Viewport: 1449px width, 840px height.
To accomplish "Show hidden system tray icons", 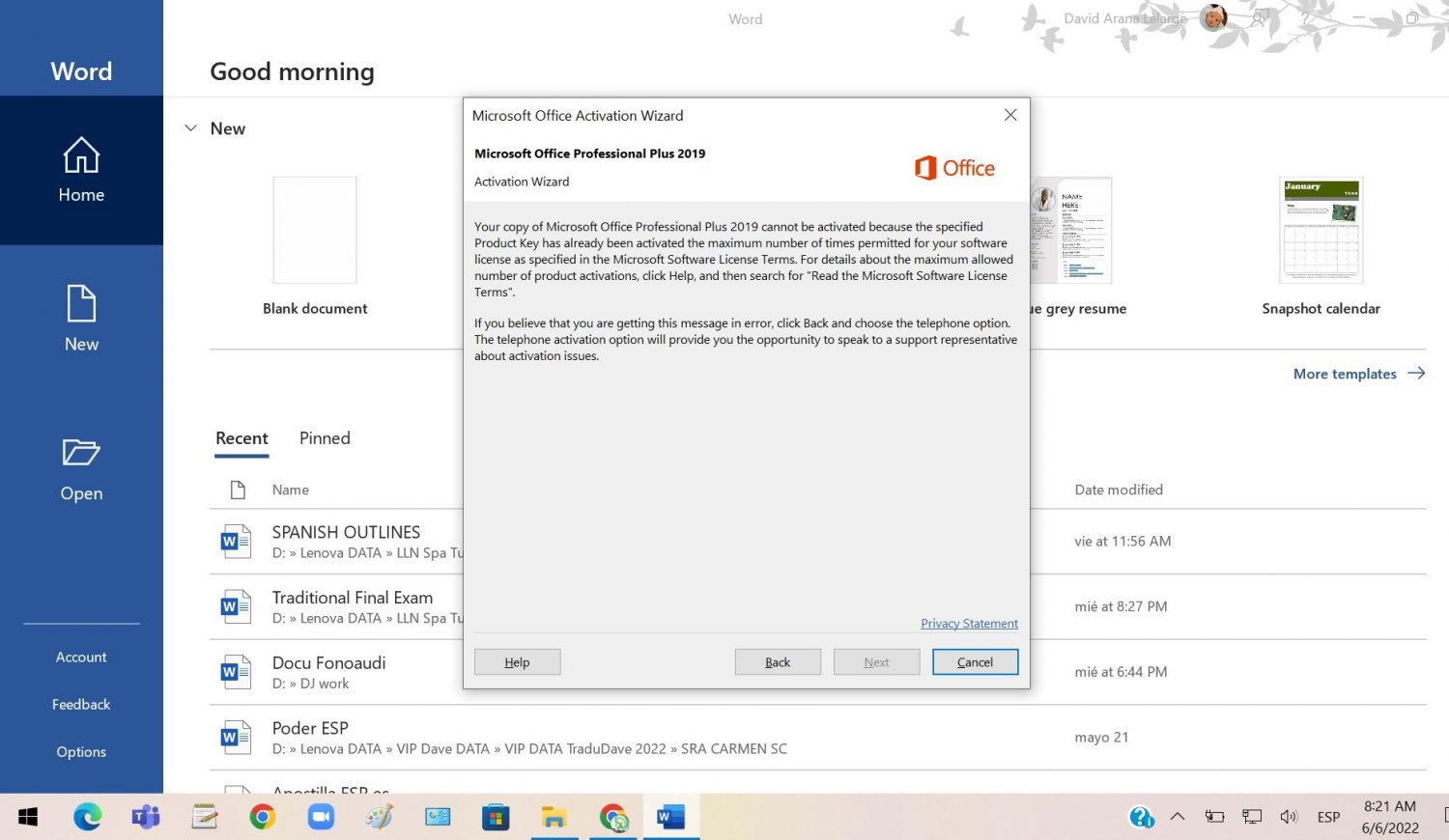I will 1177,817.
